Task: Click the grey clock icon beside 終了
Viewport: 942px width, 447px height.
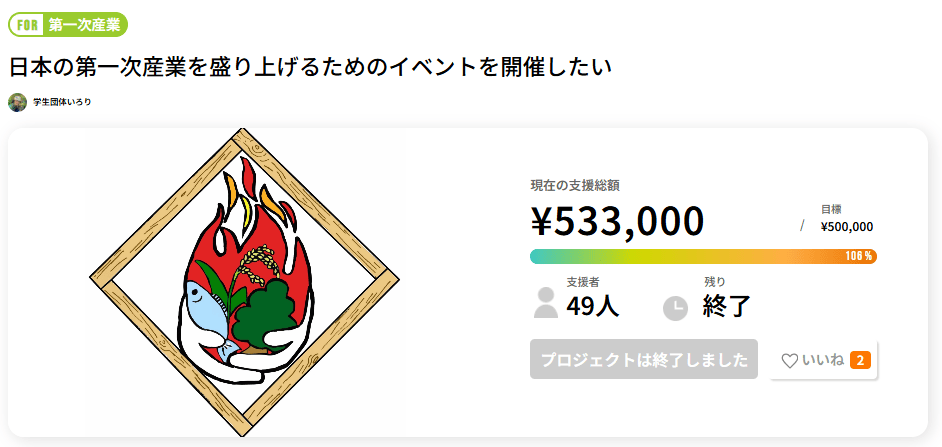Action: (x=675, y=307)
